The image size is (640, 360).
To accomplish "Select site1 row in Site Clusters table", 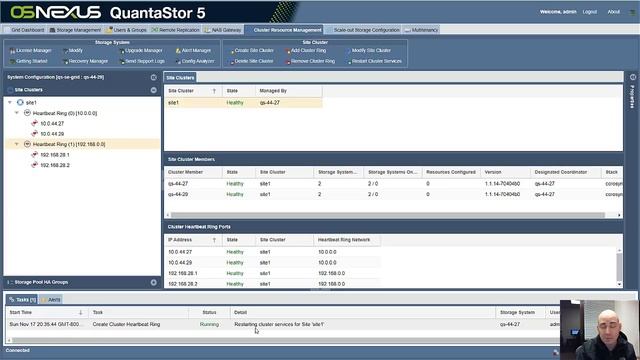I will point(243,103).
